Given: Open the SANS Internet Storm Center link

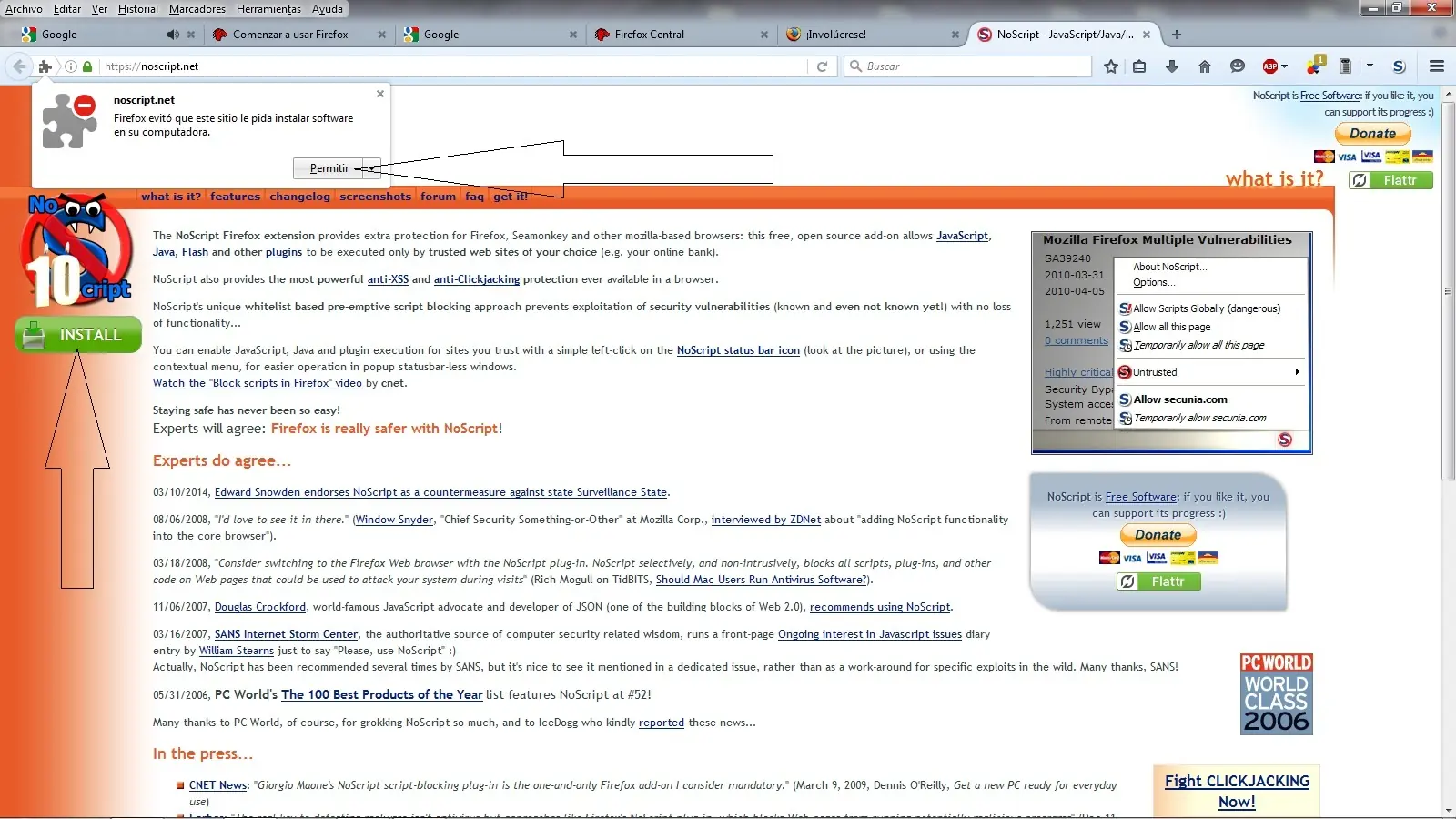Looking at the screenshot, I should point(287,634).
